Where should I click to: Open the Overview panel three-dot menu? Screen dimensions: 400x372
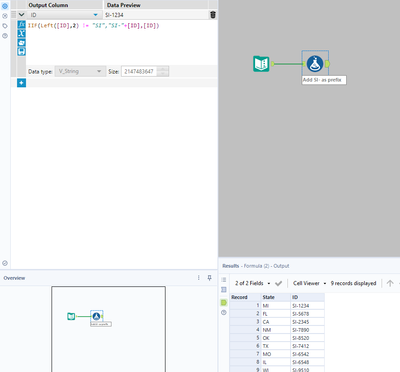pos(199,278)
